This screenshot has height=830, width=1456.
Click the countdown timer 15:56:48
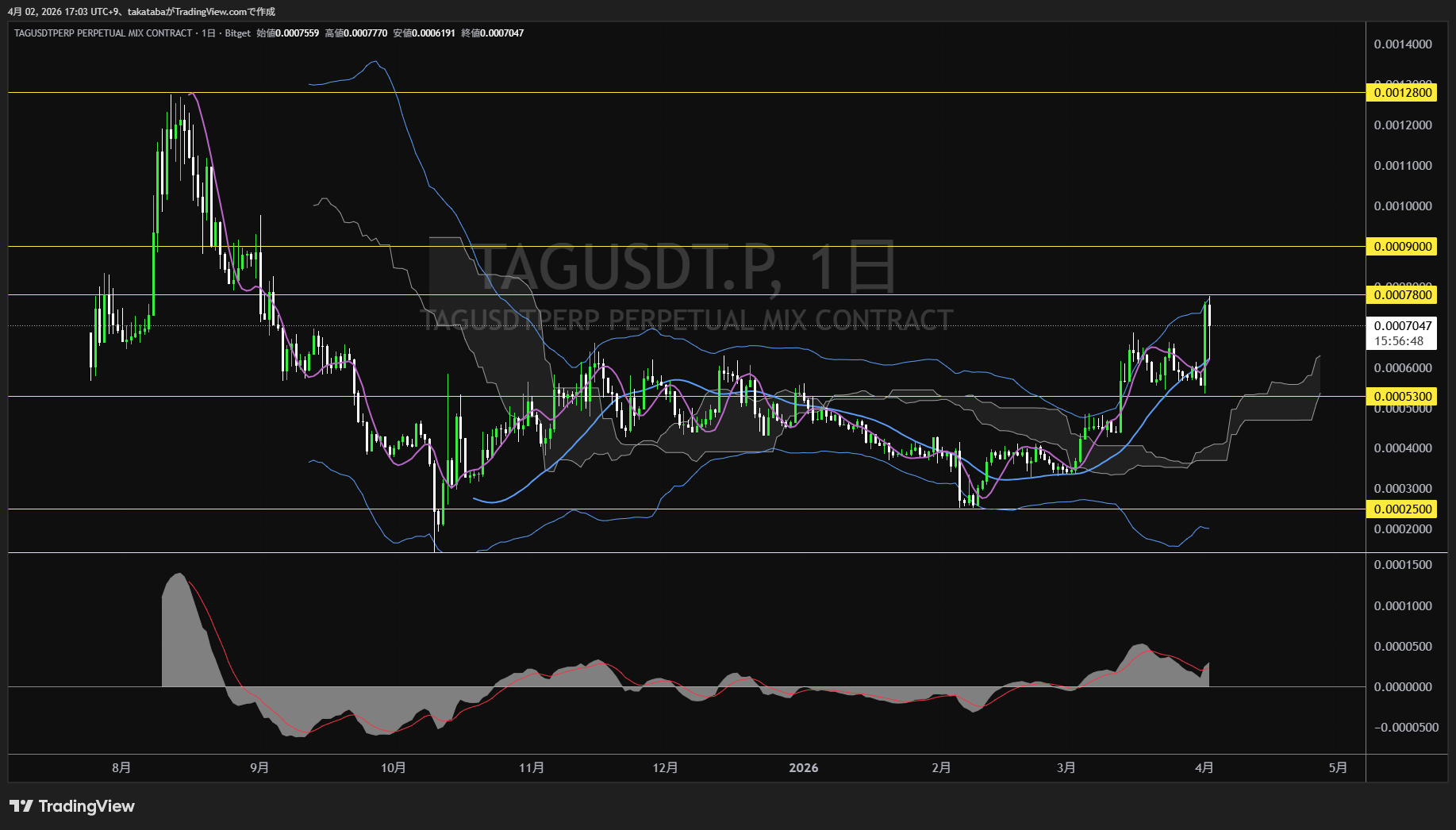[x=1399, y=341]
